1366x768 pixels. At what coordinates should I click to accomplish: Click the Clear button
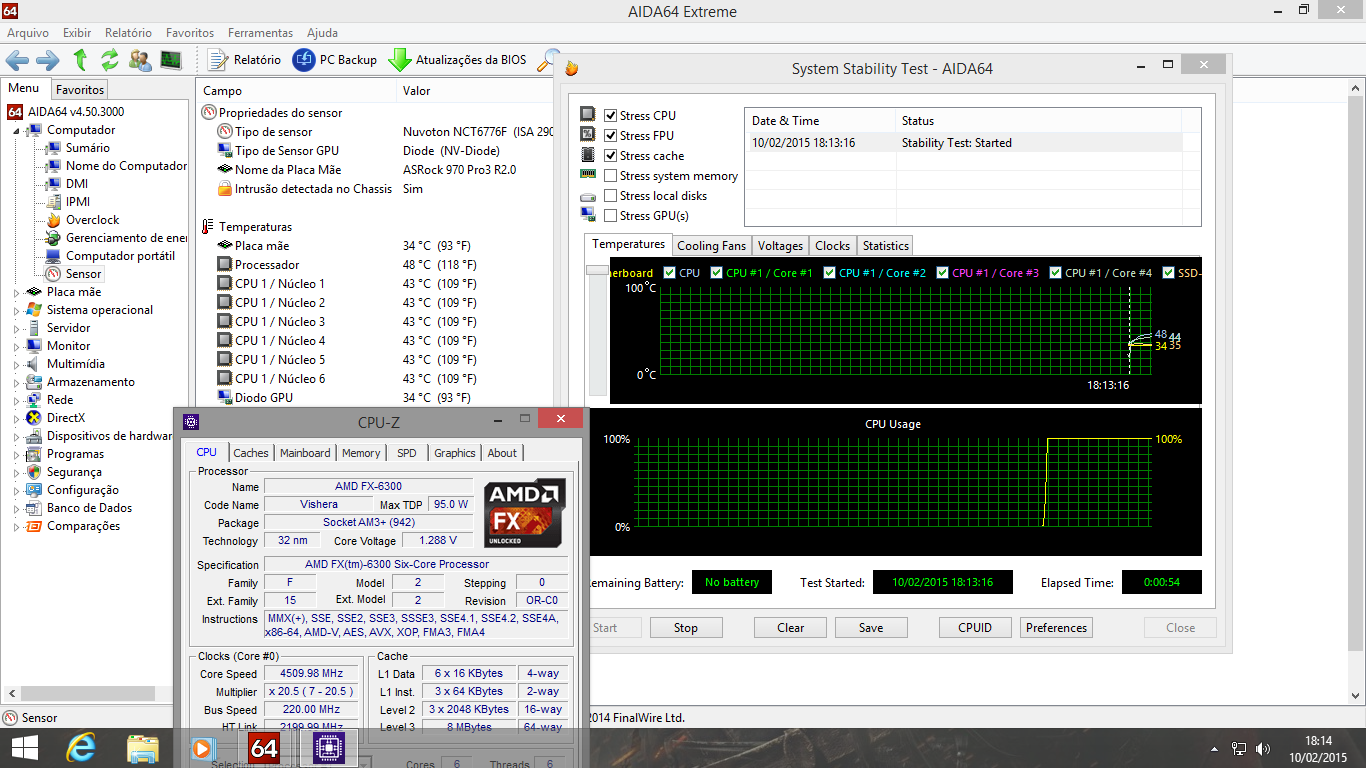click(x=791, y=628)
